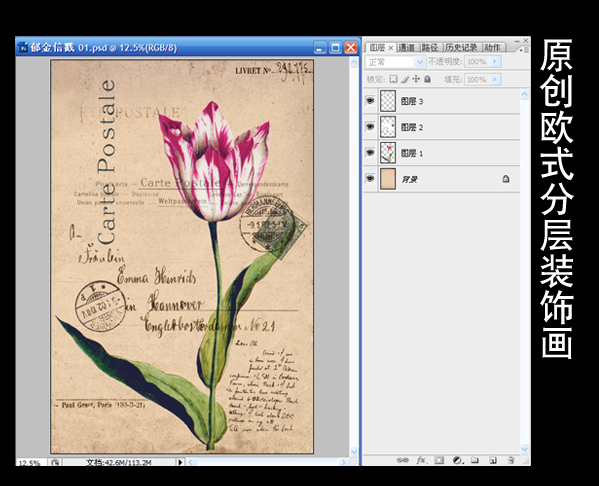599x486 pixels.
Task: Click the document size 文档:42.6M/113.2M text
Action: (119, 462)
